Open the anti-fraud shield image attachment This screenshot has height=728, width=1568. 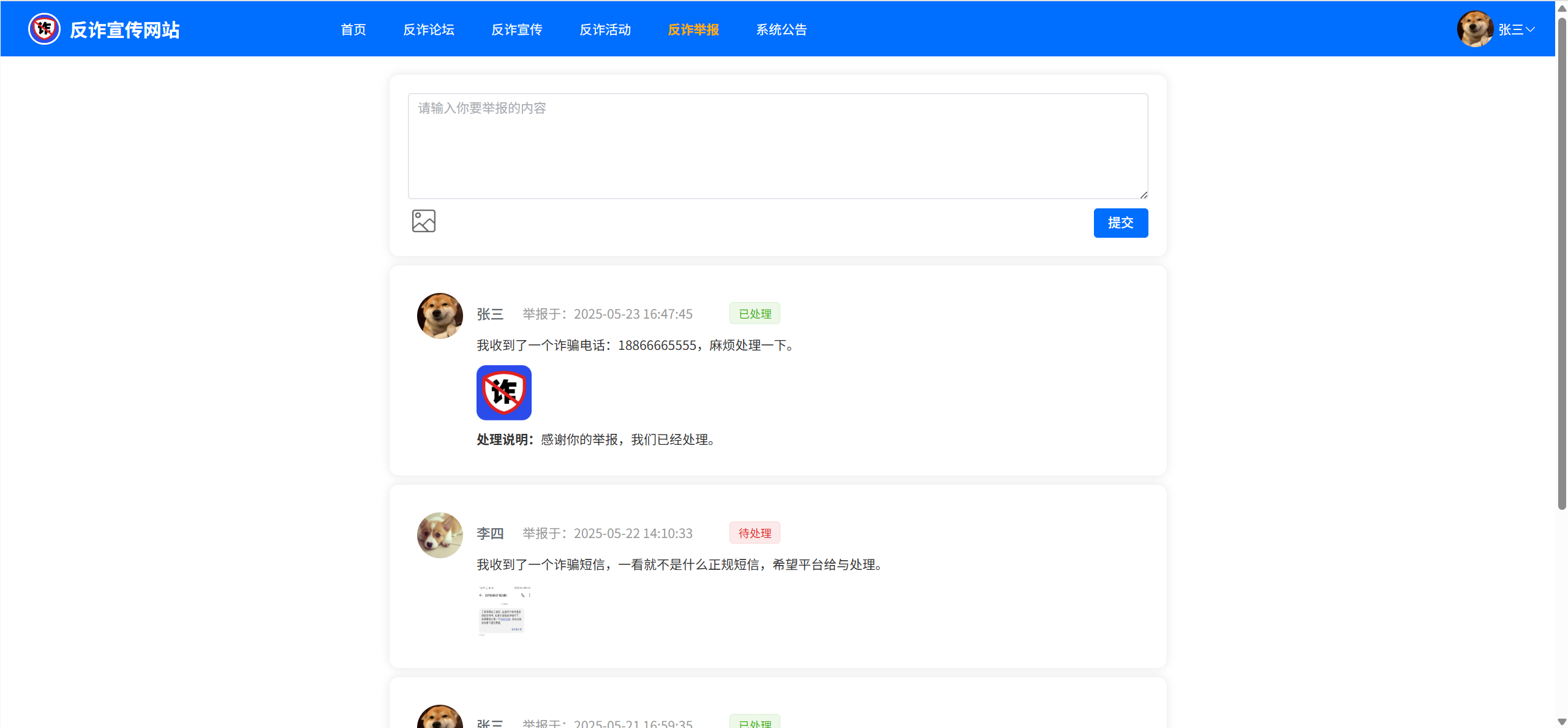click(x=503, y=393)
